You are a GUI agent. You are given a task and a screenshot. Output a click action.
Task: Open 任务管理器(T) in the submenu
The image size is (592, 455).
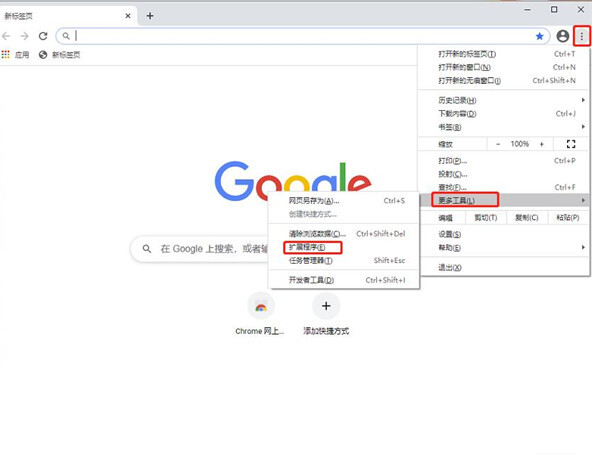344,261
